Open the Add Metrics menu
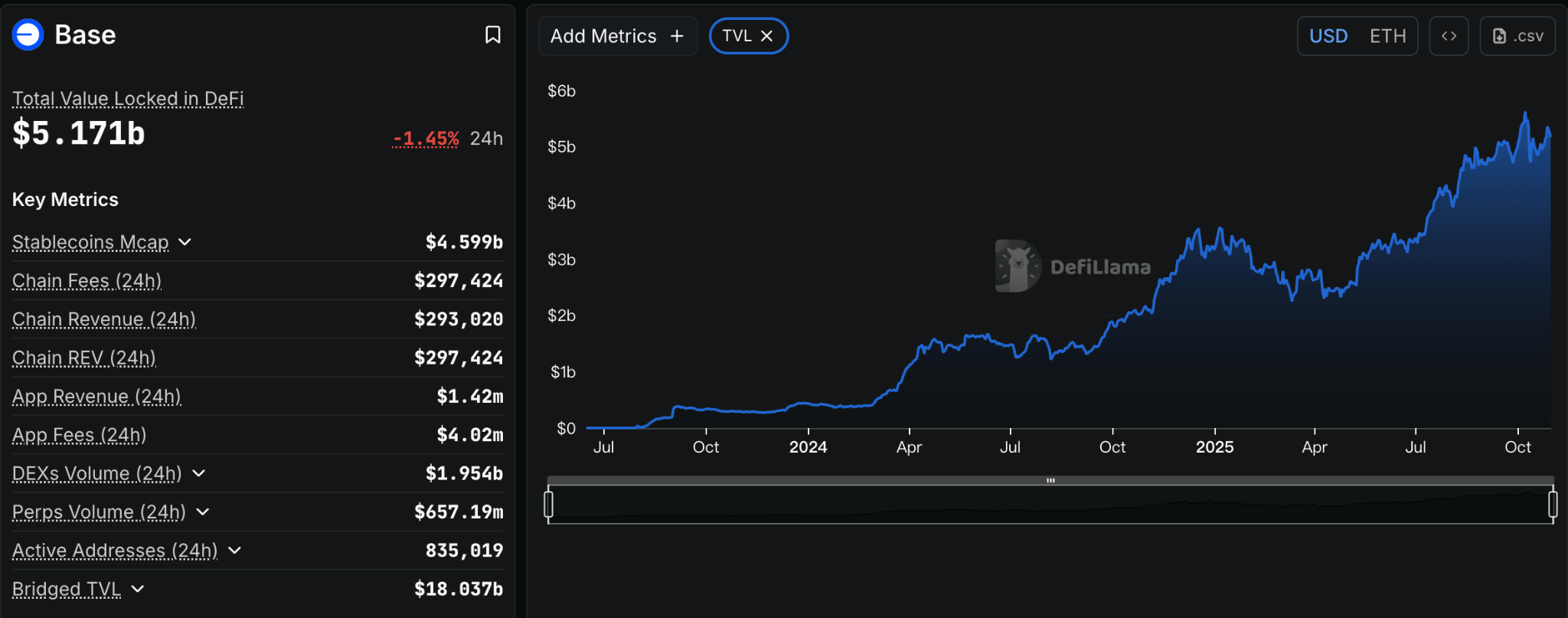Viewport: 1568px width, 618px height. (618, 36)
